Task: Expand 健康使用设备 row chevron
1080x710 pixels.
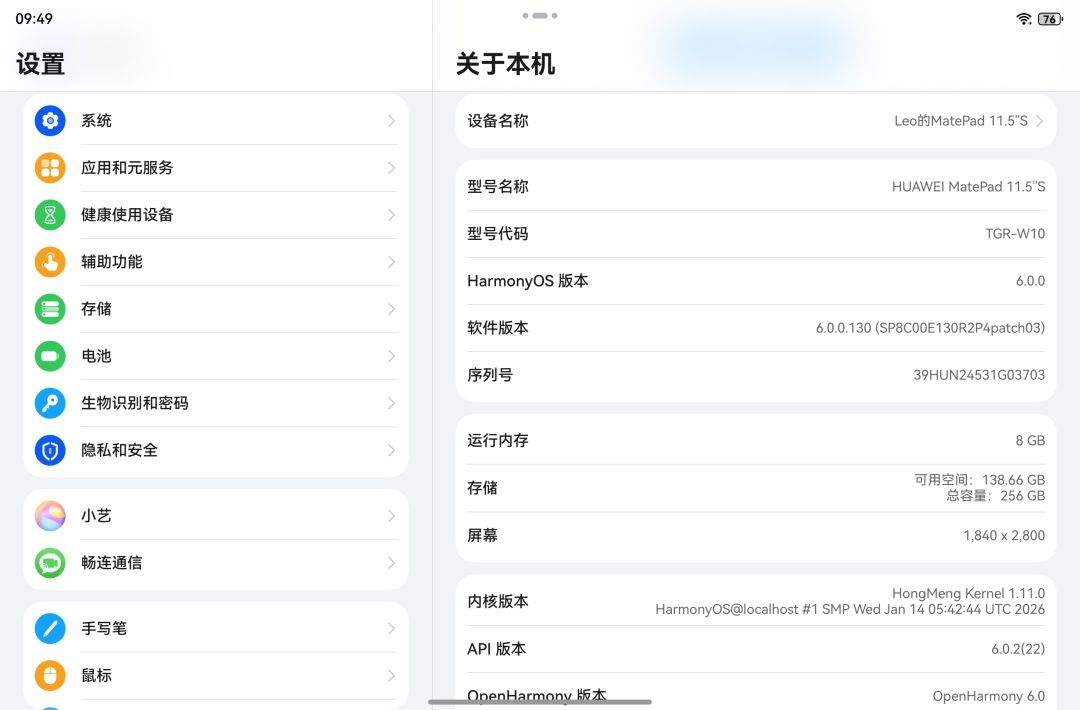Action: tap(391, 215)
